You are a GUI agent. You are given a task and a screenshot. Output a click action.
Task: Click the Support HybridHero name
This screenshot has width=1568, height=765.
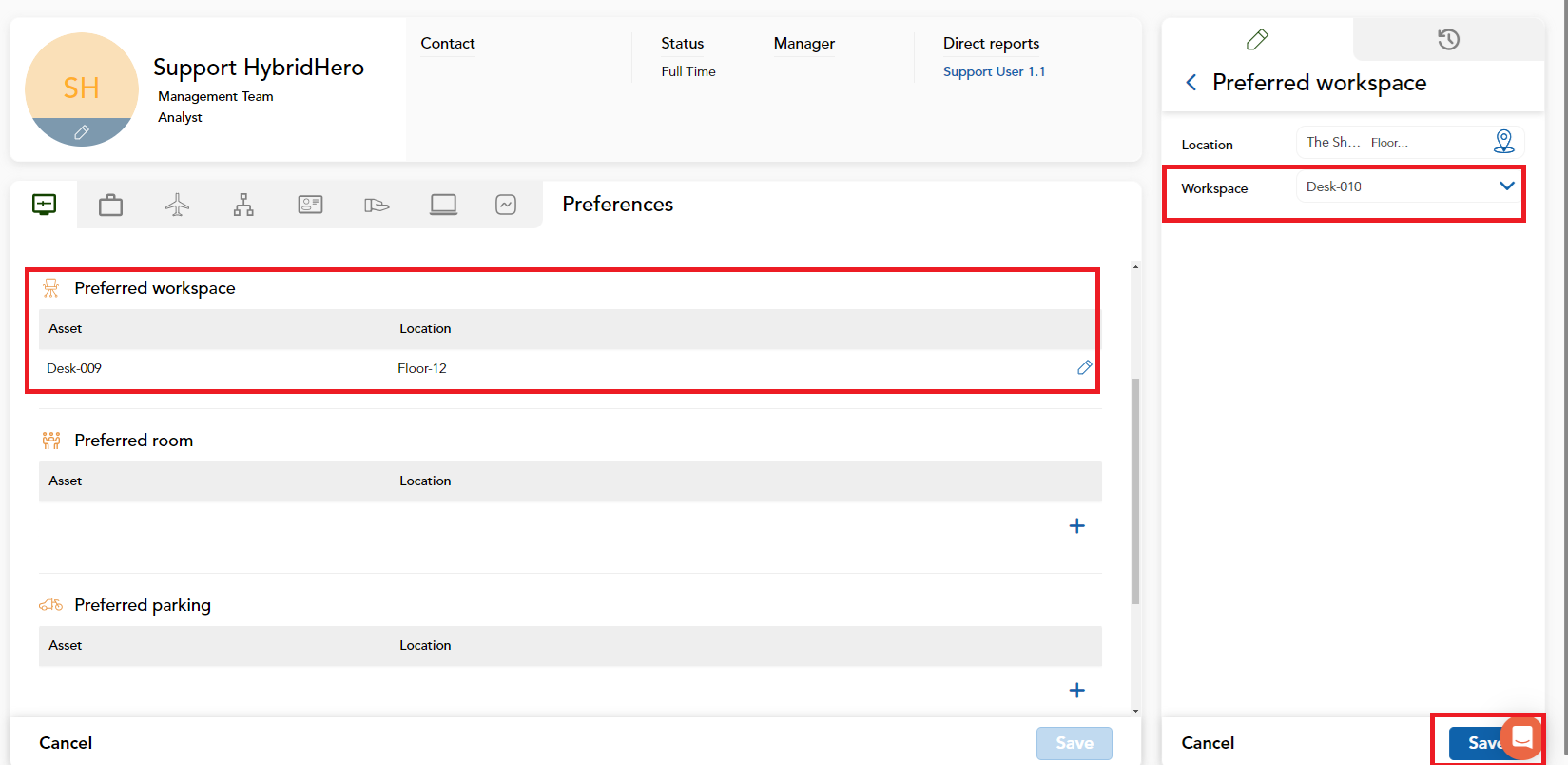(259, 68)
